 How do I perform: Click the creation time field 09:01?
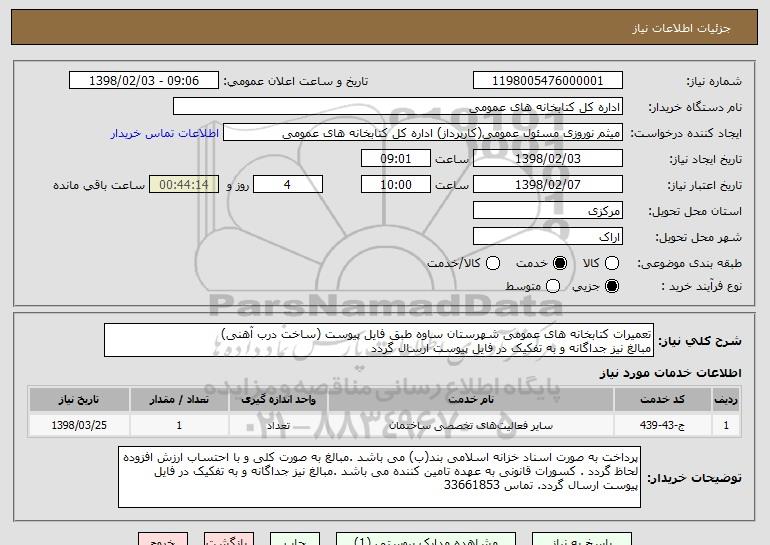point(396,159)
